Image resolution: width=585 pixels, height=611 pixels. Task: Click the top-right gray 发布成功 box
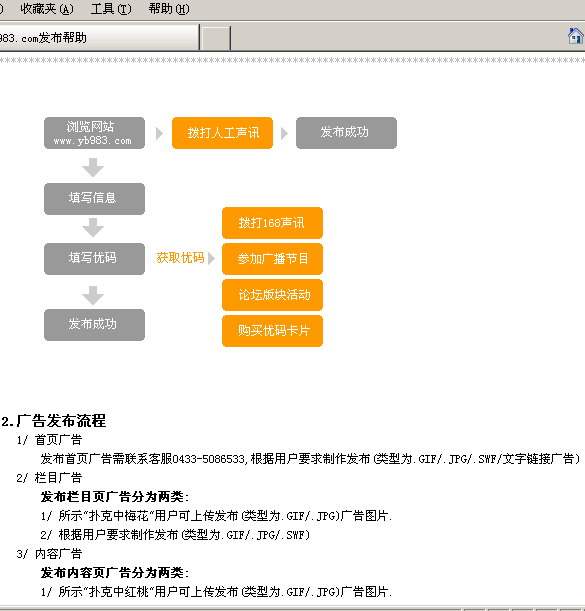tap(346, 133)
